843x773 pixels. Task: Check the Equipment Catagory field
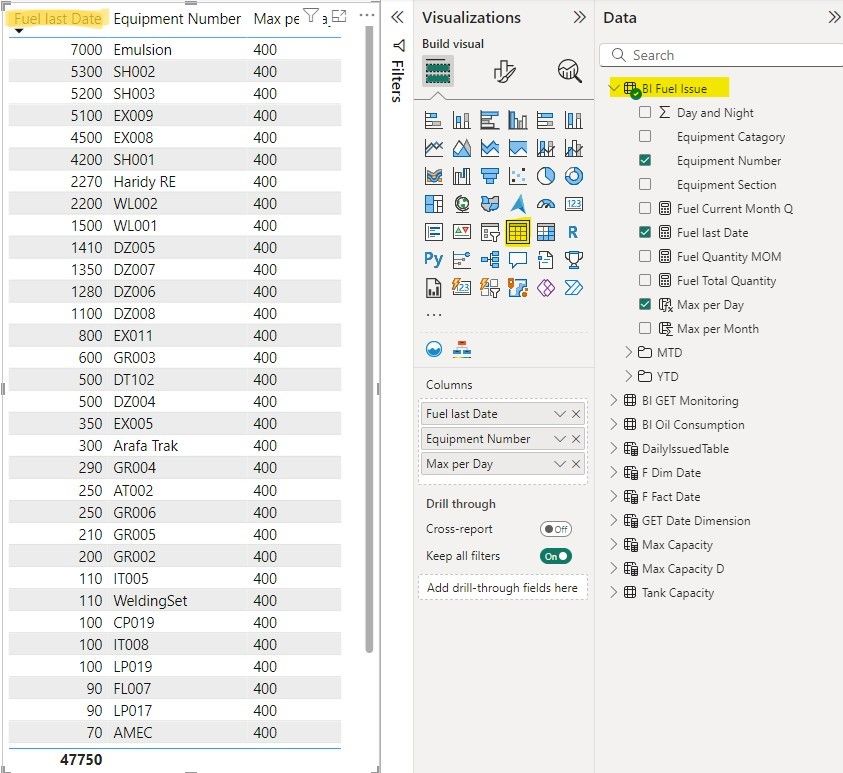[x=645, y=136]
